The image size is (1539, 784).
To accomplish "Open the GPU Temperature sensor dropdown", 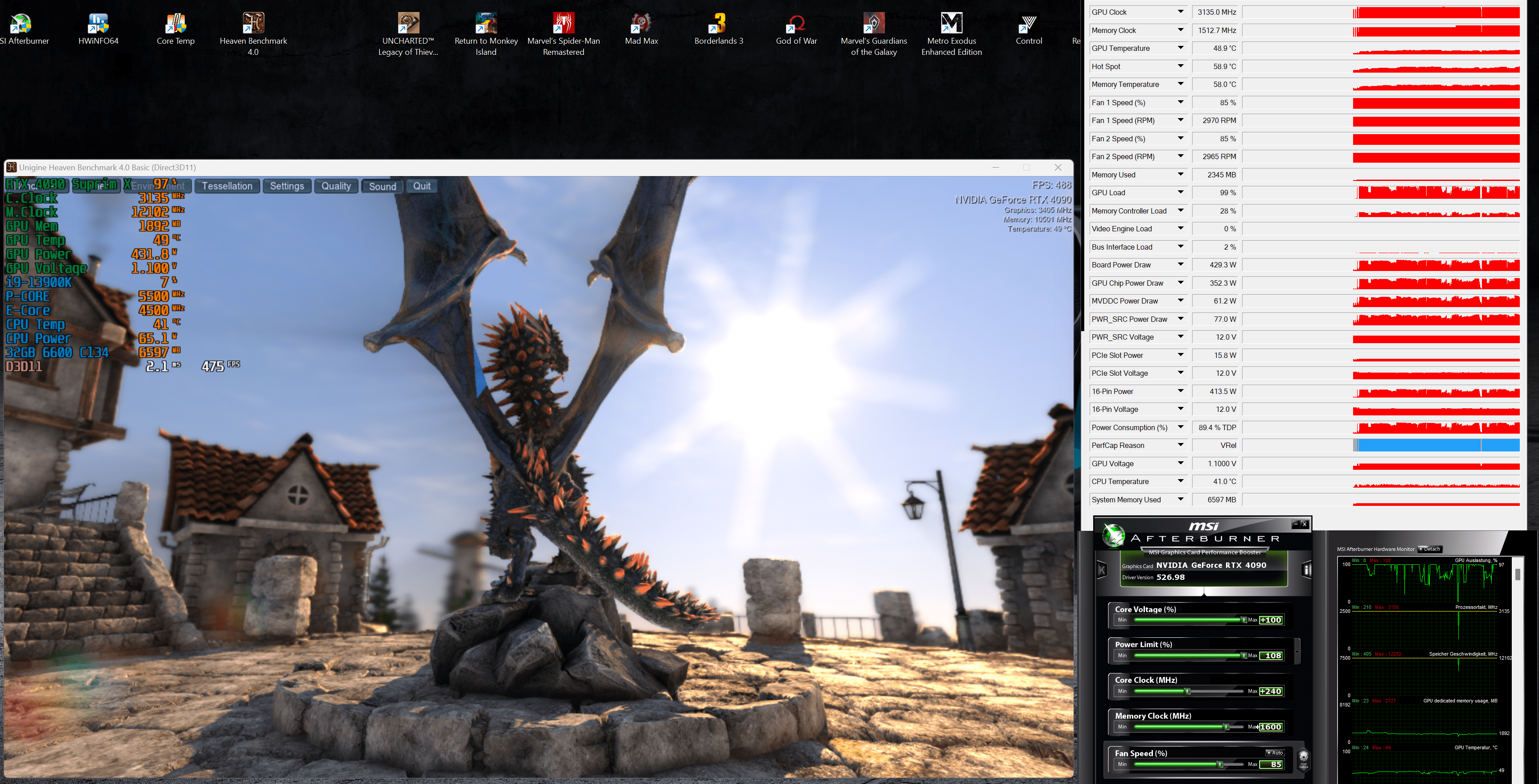I will tap(1181, 48).
